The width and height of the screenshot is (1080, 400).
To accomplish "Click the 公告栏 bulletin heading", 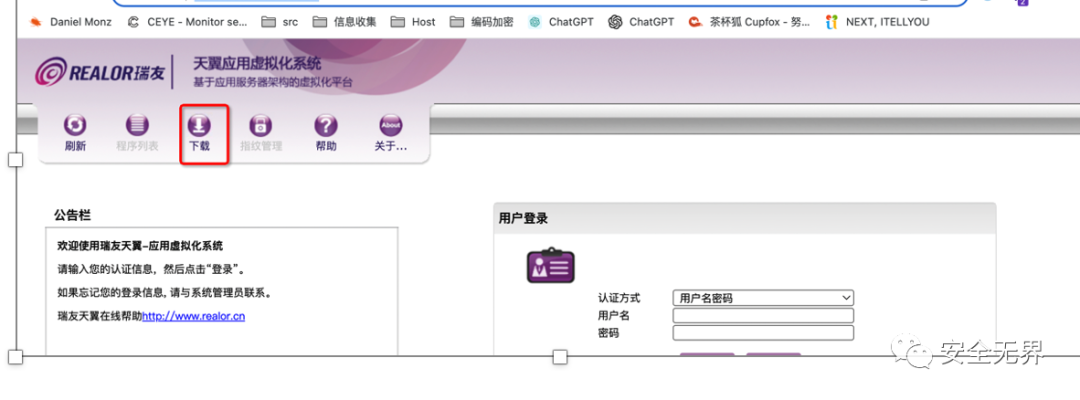I will tap(72, 215).
